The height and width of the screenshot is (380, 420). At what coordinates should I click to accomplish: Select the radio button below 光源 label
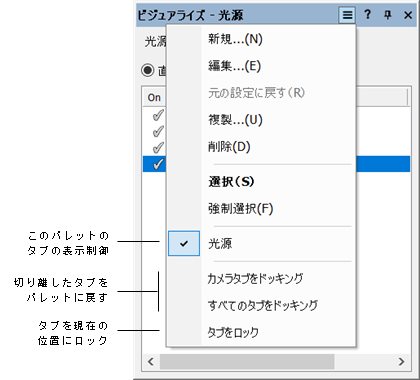click(x=148, y=70)
